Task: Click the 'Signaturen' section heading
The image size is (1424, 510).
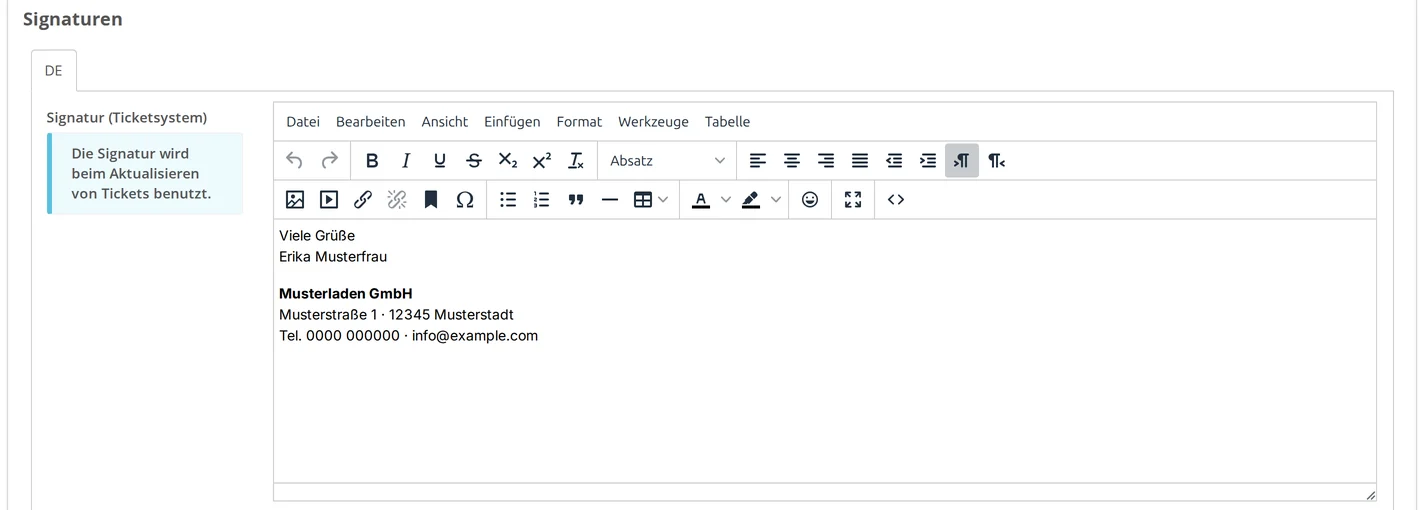Action: (73, 19)
